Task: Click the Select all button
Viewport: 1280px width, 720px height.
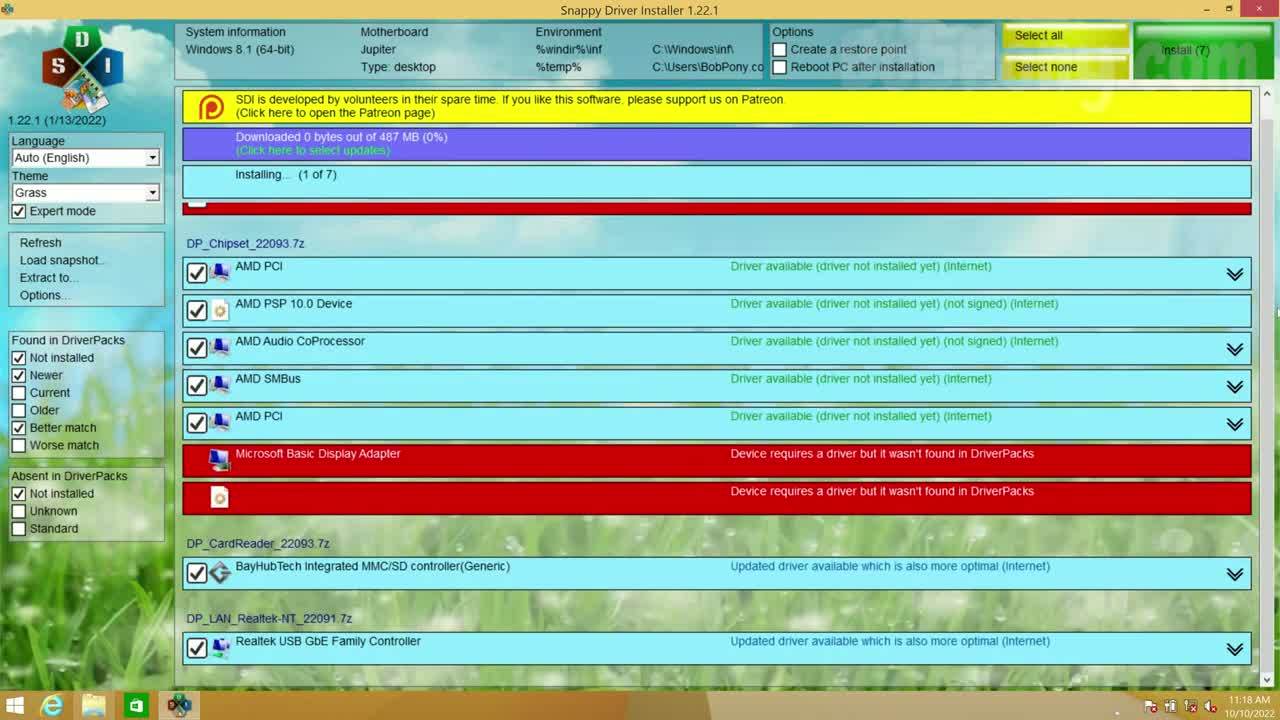Action: pos(1066,36)
